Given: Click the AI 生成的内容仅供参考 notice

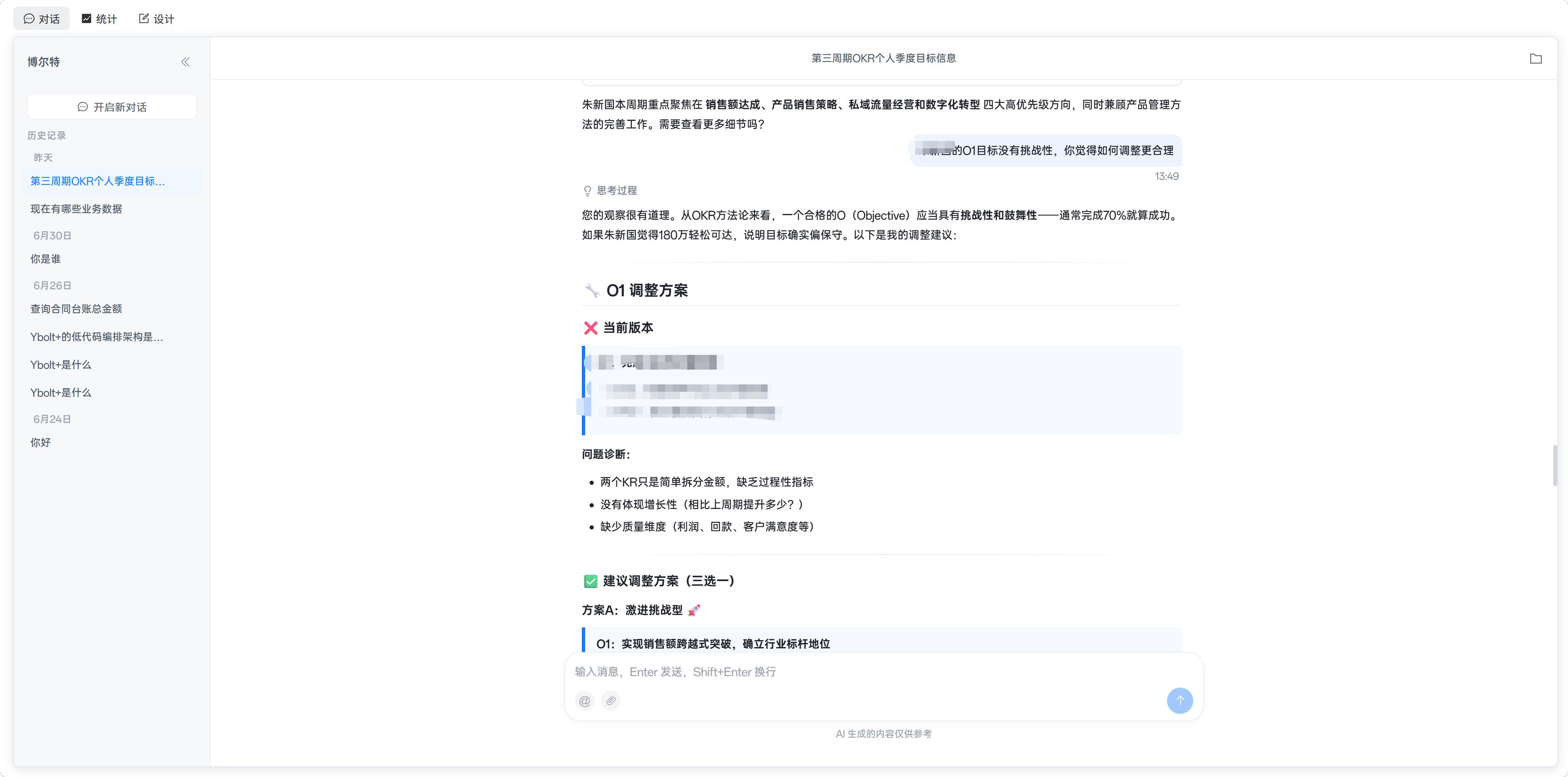Looking at the screenshot, I should (883, 734).
